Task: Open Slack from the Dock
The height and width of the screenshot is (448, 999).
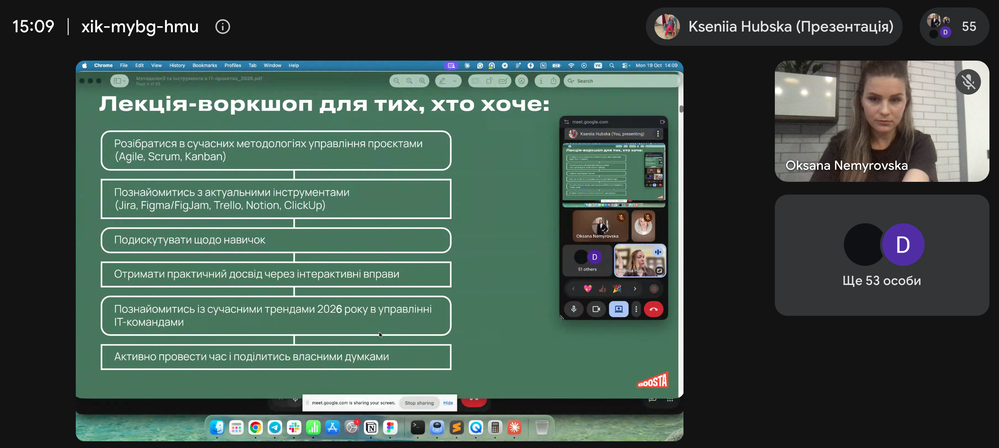Action: click(x=294, y=428)
